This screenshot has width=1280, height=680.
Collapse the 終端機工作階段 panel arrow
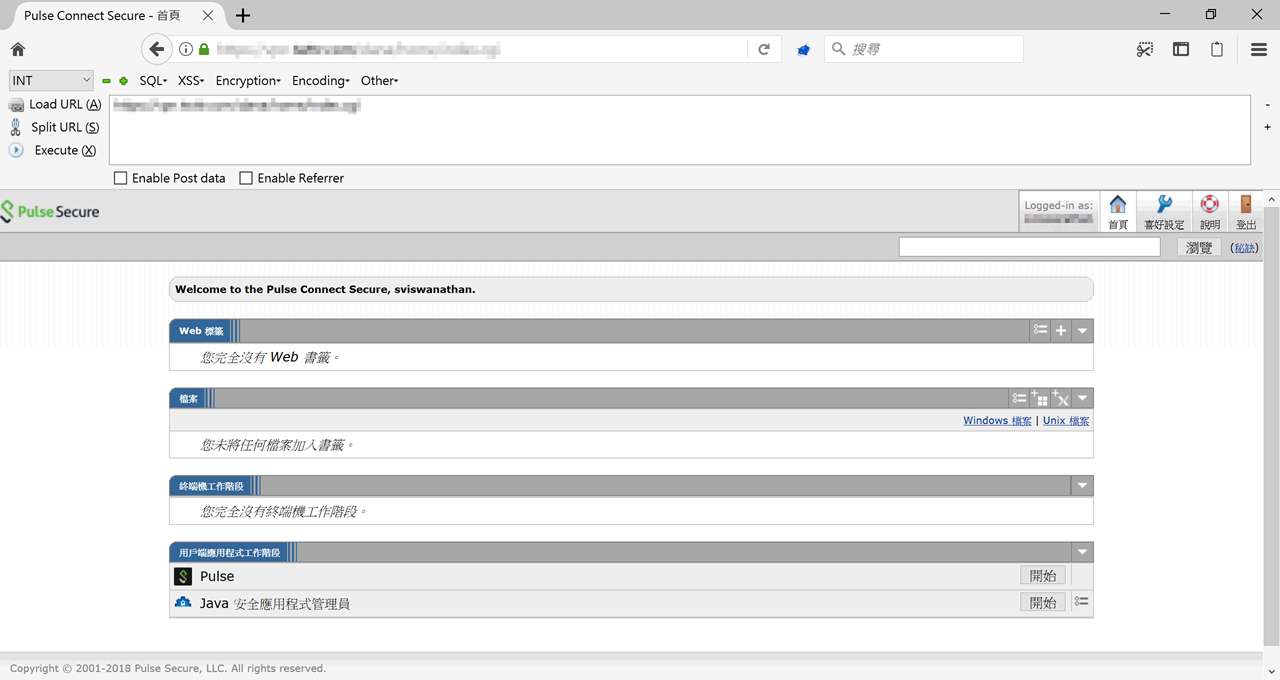click(1082, 485)
